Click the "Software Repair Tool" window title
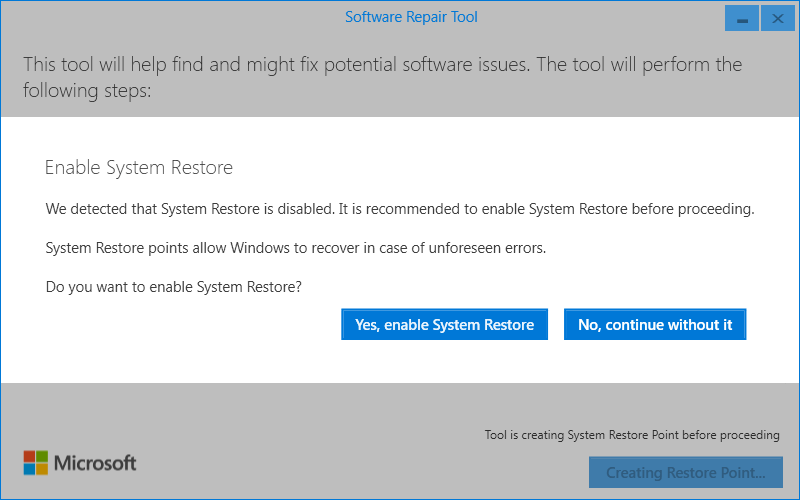The image size is (800, 500). 411,17
